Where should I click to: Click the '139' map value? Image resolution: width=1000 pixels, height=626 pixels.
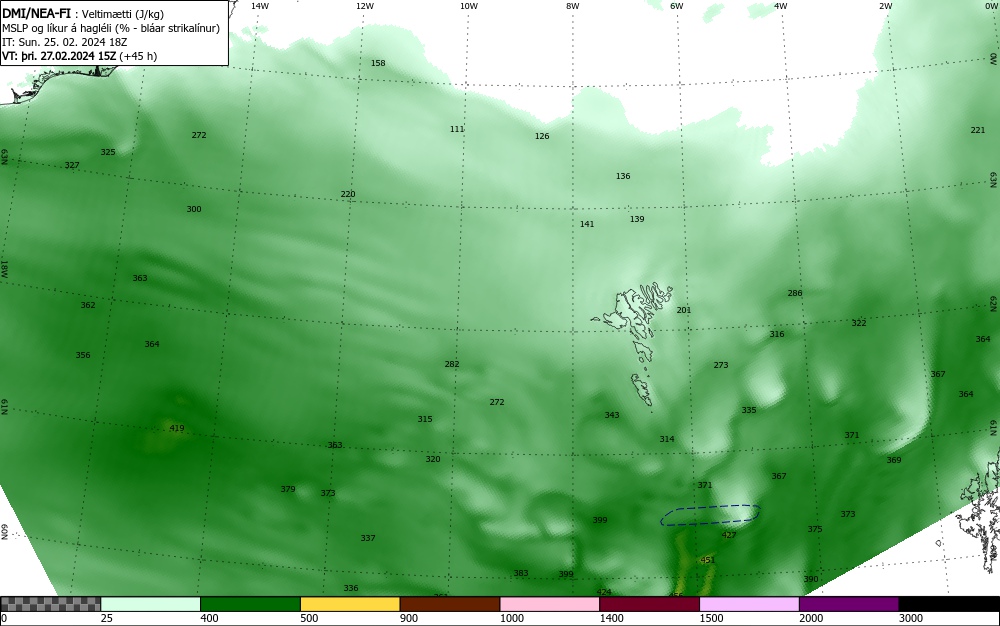(x=637, y=219)
